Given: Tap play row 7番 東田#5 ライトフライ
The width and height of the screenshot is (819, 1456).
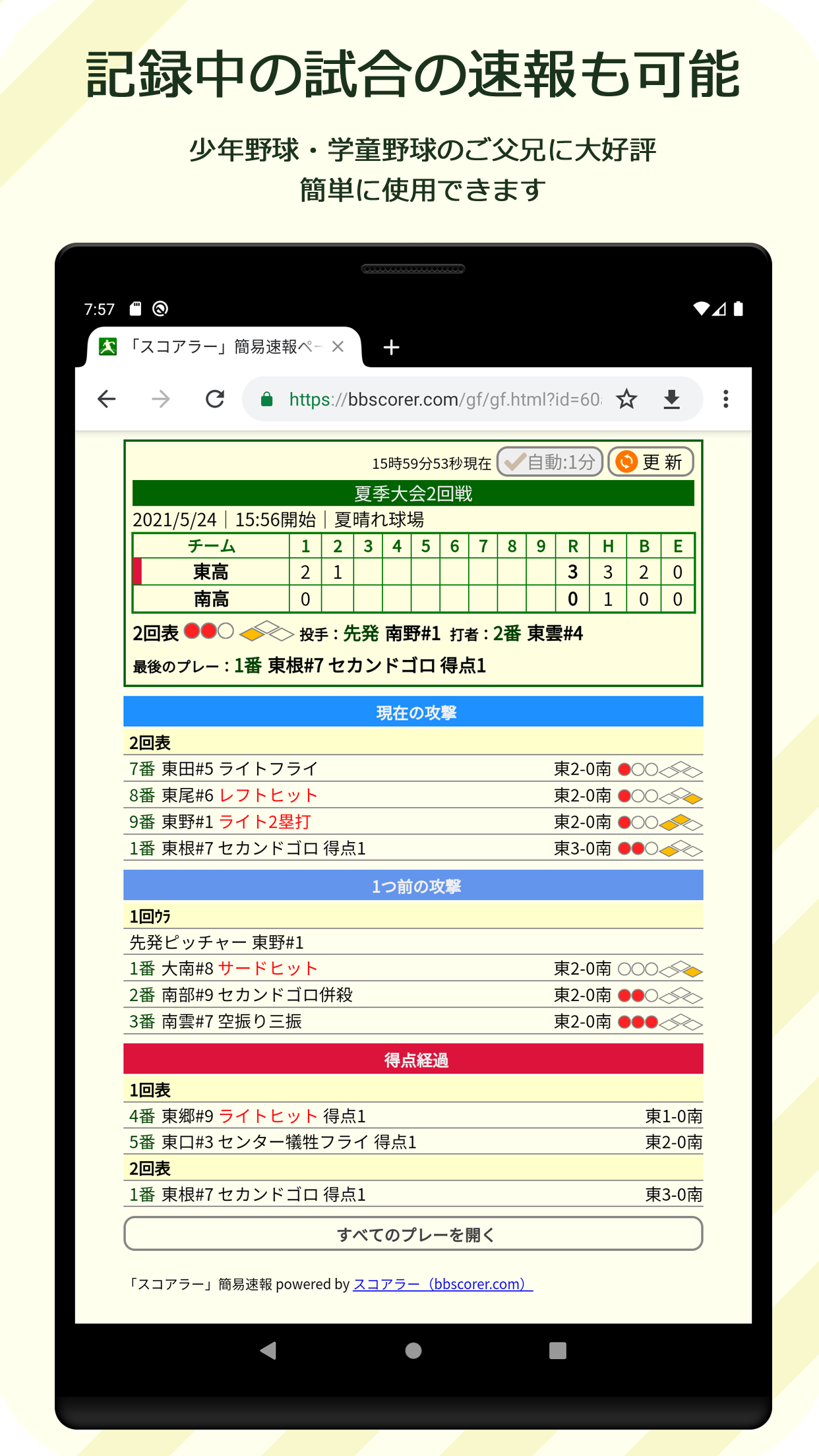Looking at the screenshot, I should (x=413, y=769).
